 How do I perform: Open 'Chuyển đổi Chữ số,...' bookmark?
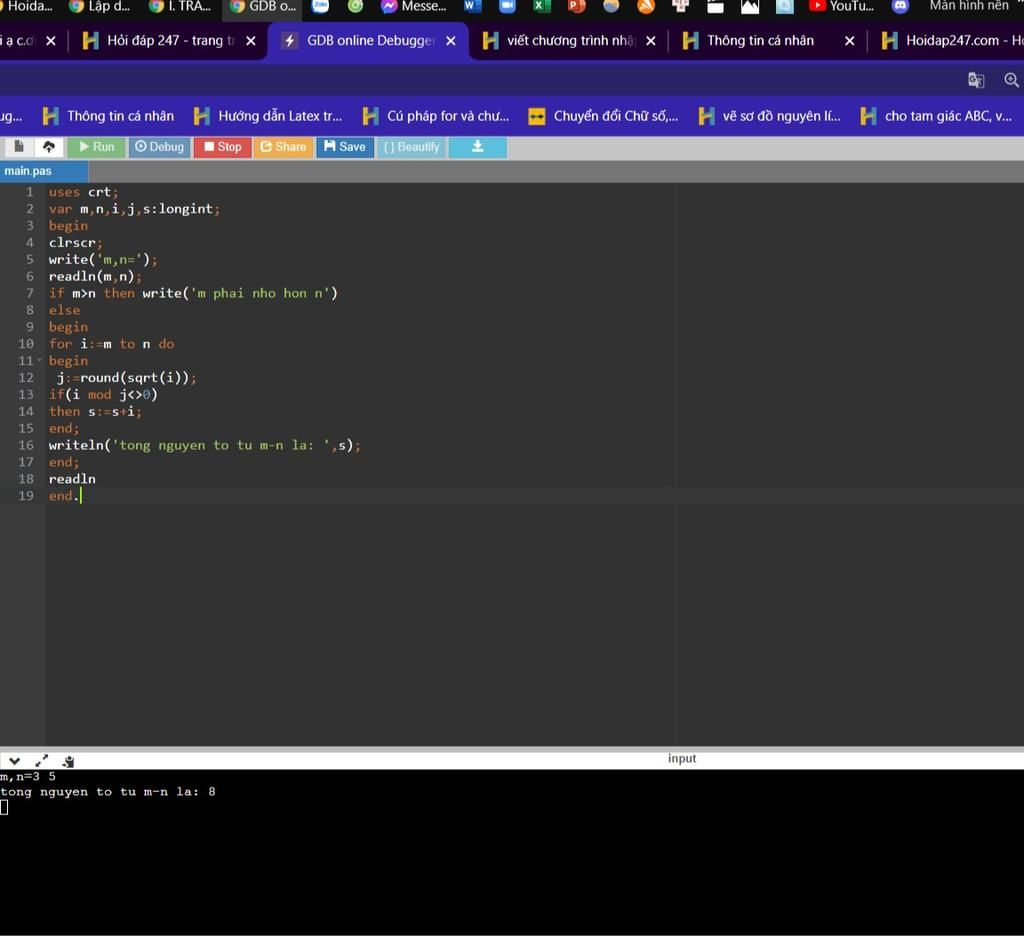point(603,116)
